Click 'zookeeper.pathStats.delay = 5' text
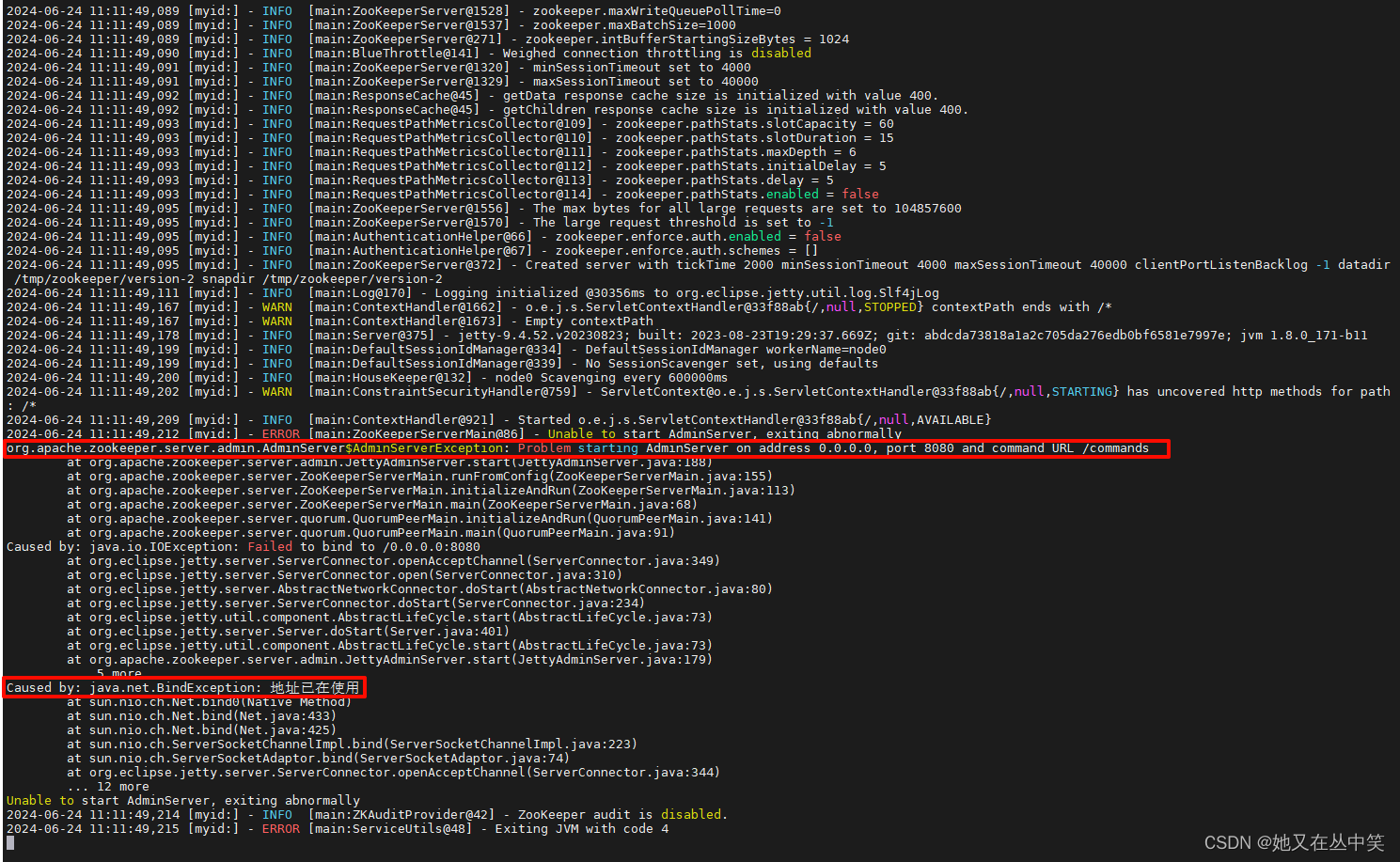Image resolution: width=1400 pixels, height=862 pixels. click(724, 180)
